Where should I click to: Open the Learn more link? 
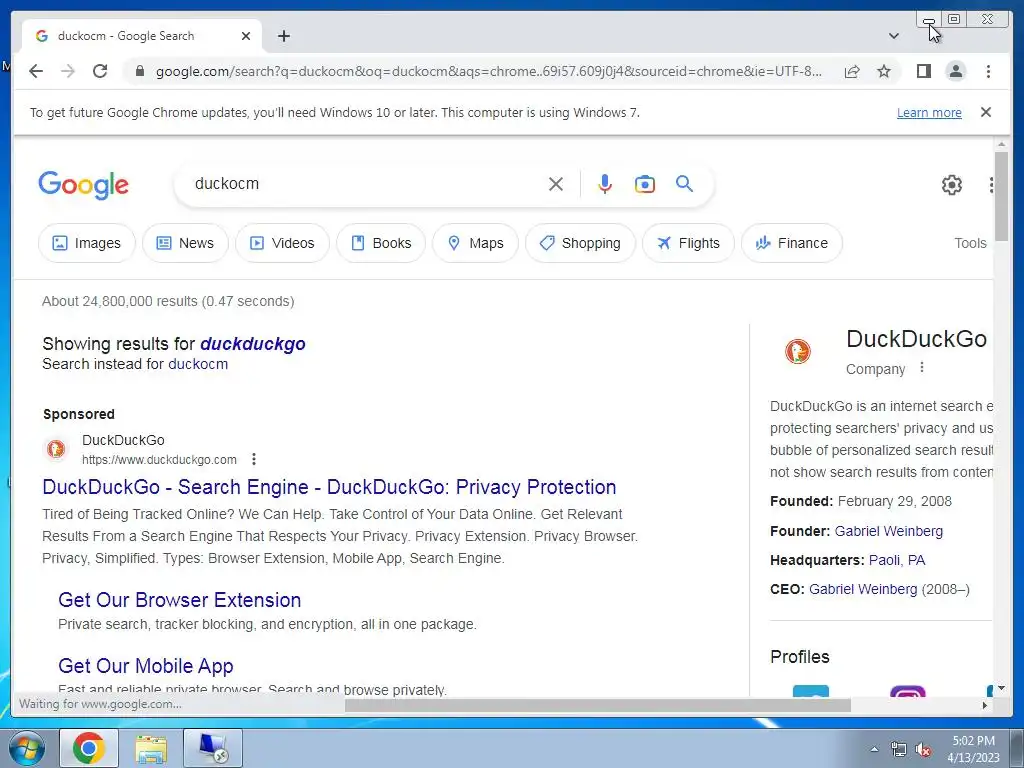coord(929,112)
